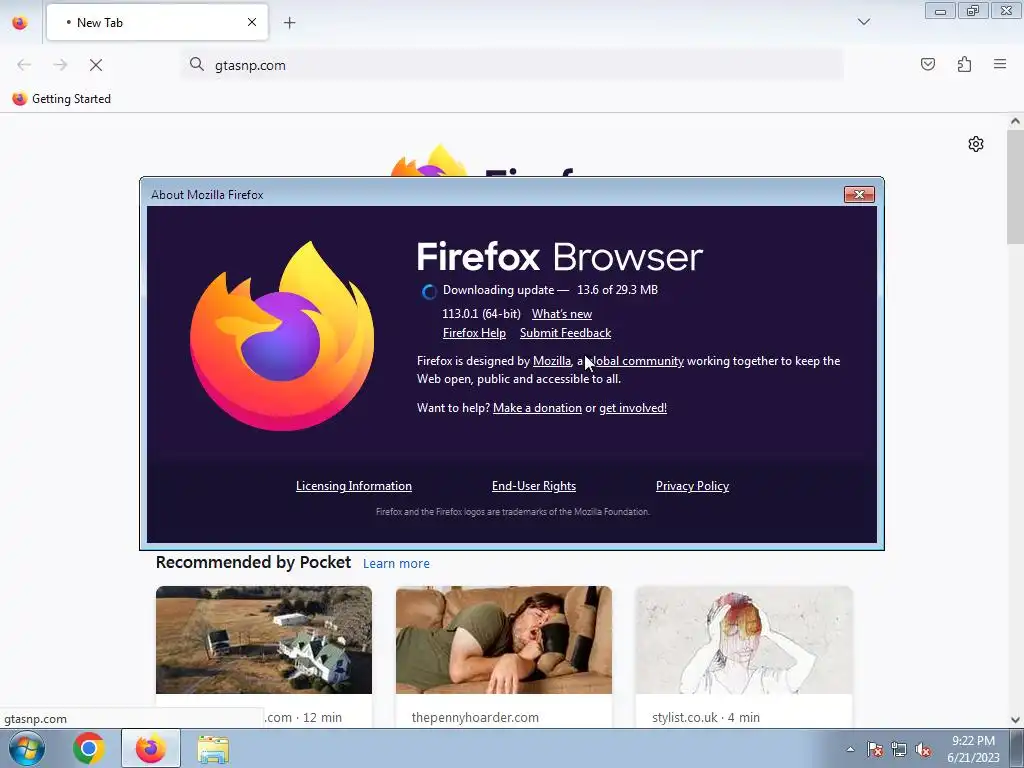Click the Downloading update progress text
This screenshot has width=1024, height=768.
pos(550,290)
